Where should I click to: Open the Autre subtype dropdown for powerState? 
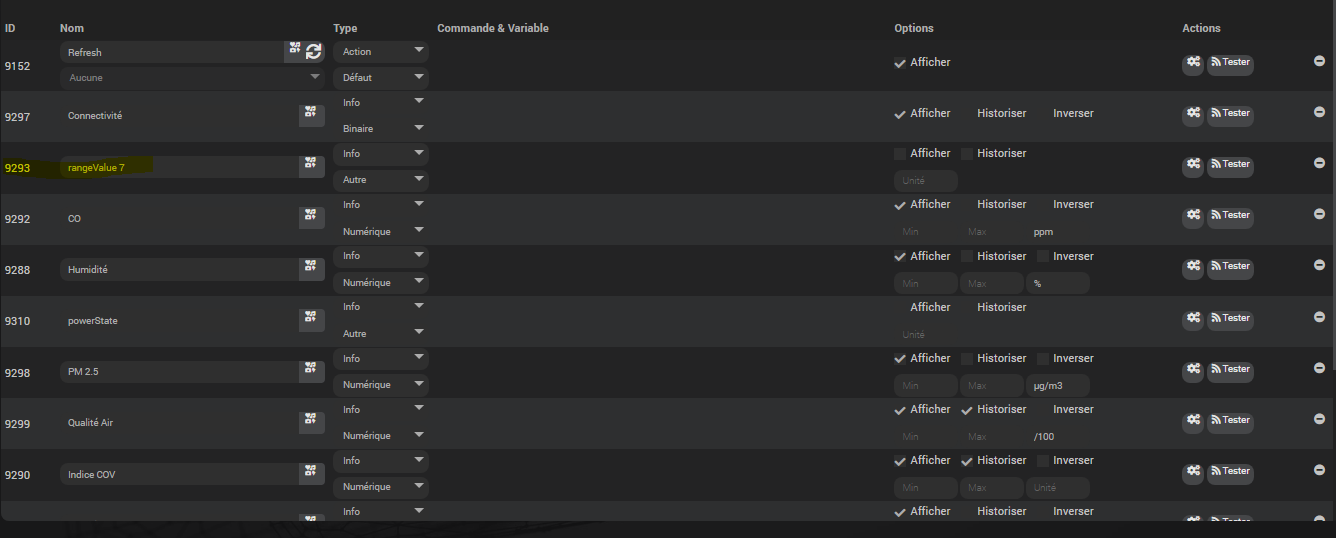[x=381, y=334]
